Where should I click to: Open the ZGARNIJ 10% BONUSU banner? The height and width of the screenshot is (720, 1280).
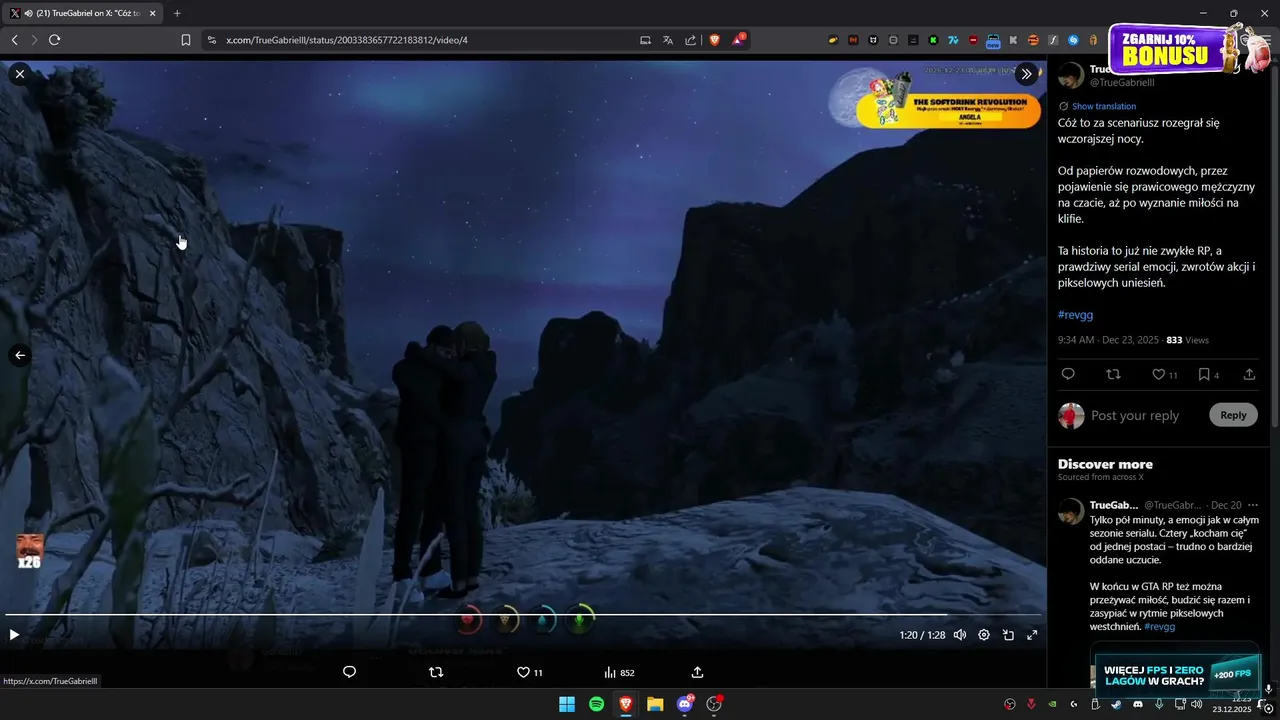[1190, 49]
